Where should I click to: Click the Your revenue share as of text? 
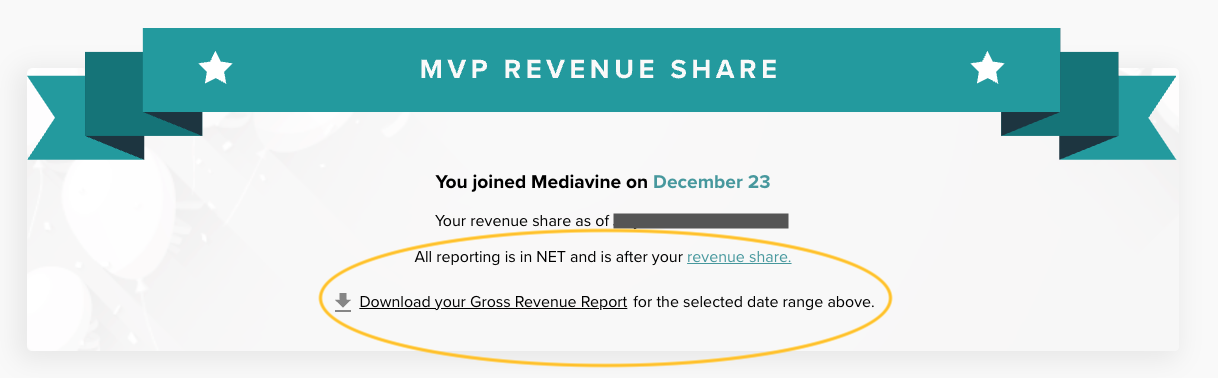pyautogui.click(x=522, y=220)
